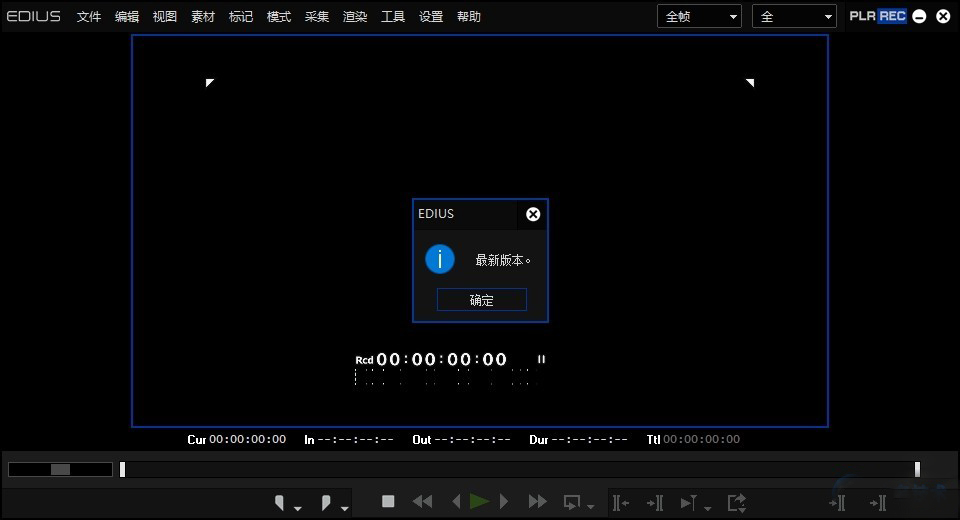Click the last icon on the bottom bar

(878, 503)
